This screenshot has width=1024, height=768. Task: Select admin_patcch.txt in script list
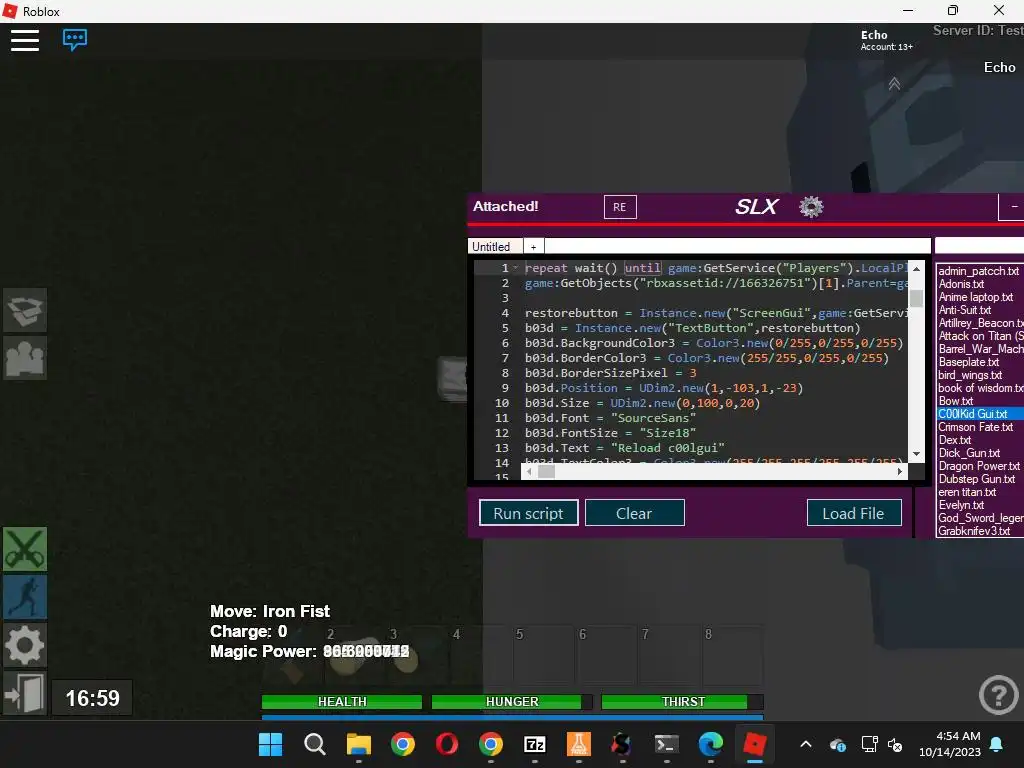click(980, 271)
